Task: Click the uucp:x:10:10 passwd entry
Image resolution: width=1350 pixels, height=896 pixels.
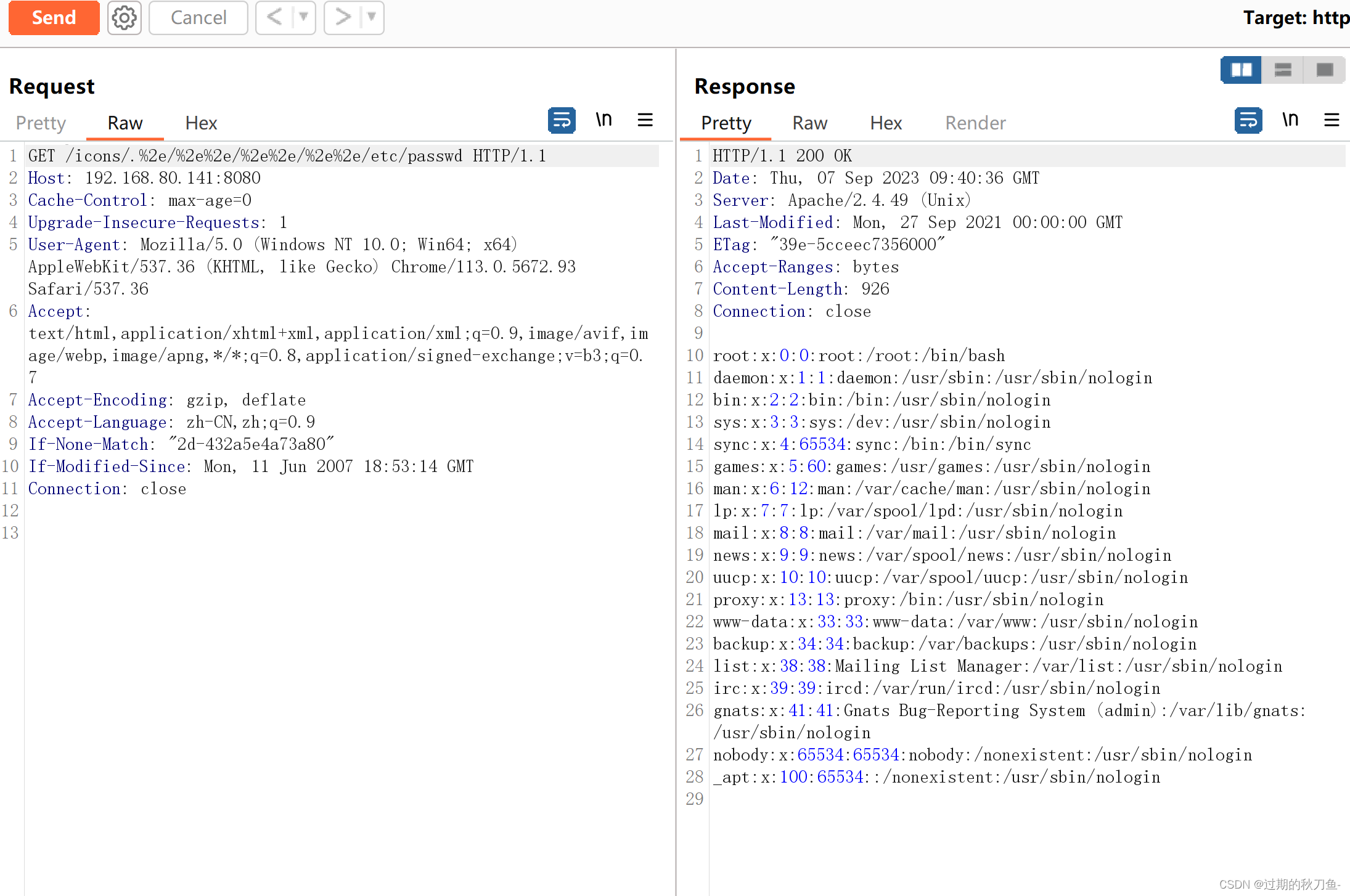Action: coord(951,577)
